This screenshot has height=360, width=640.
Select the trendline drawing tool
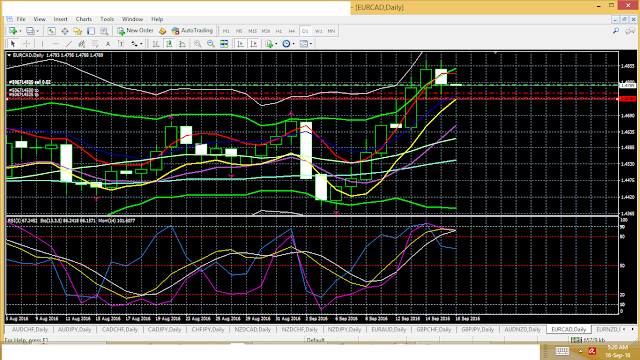click(69, 44)
